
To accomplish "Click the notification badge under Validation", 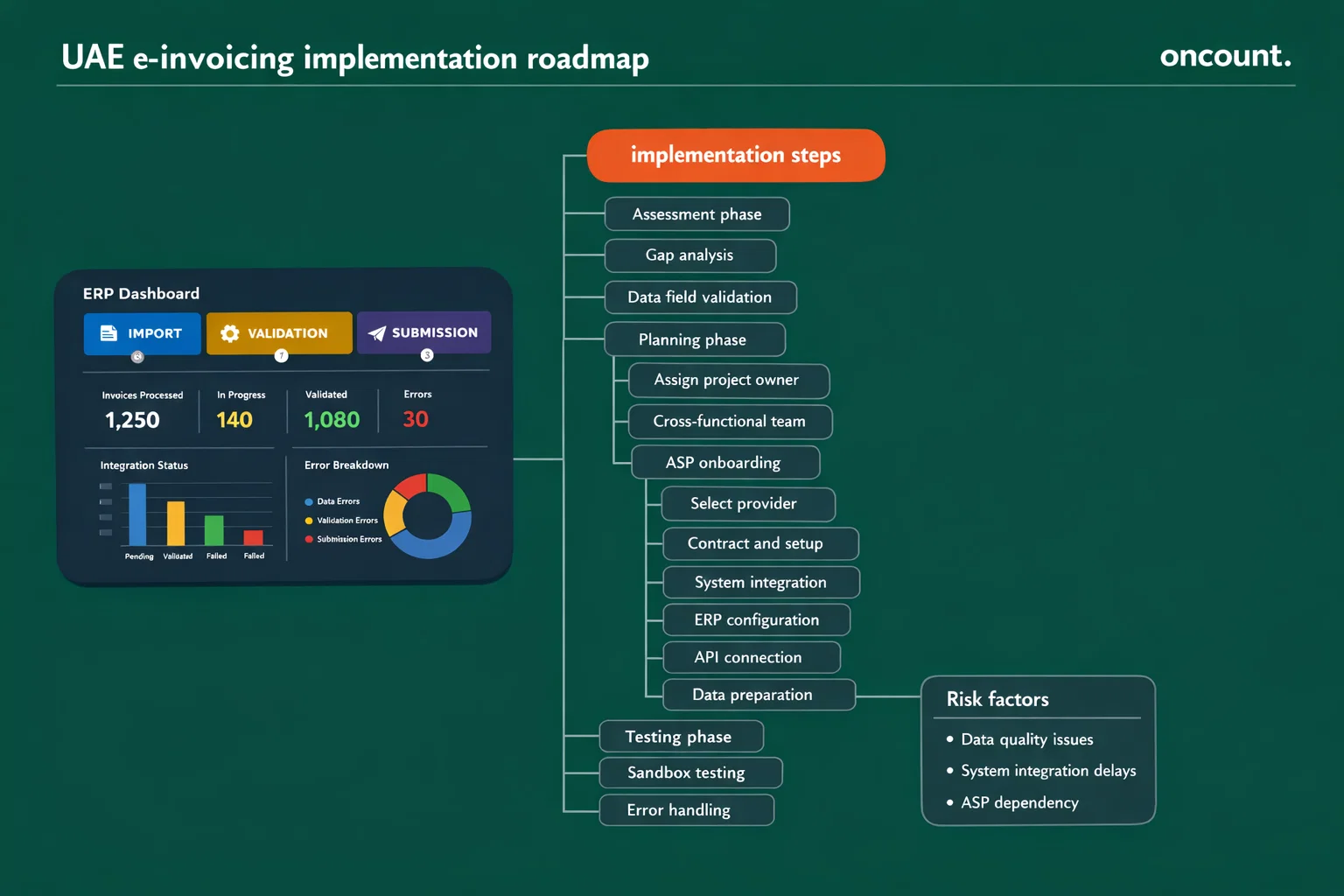I will [281, 355].
